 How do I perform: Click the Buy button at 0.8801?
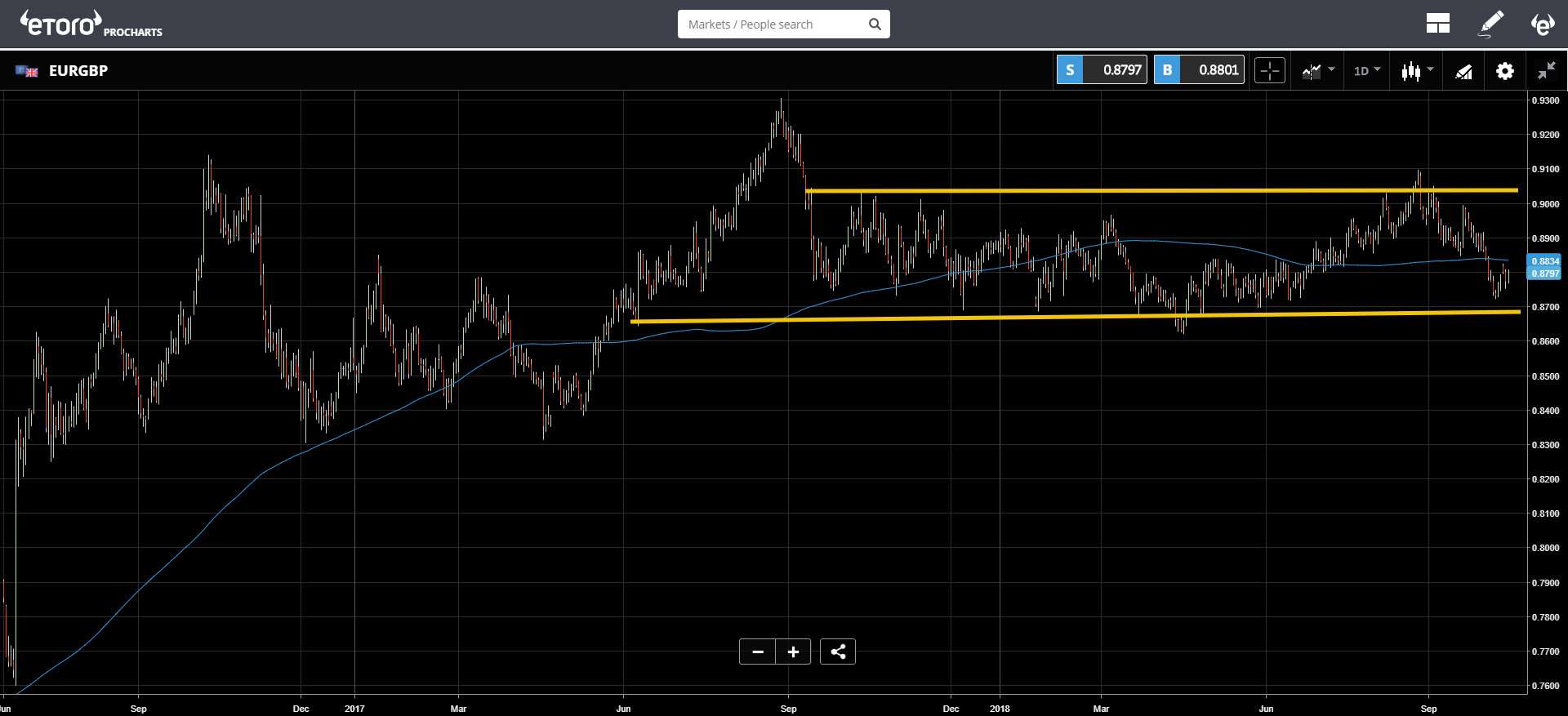pyautogui.click(x=1199, y=70)
